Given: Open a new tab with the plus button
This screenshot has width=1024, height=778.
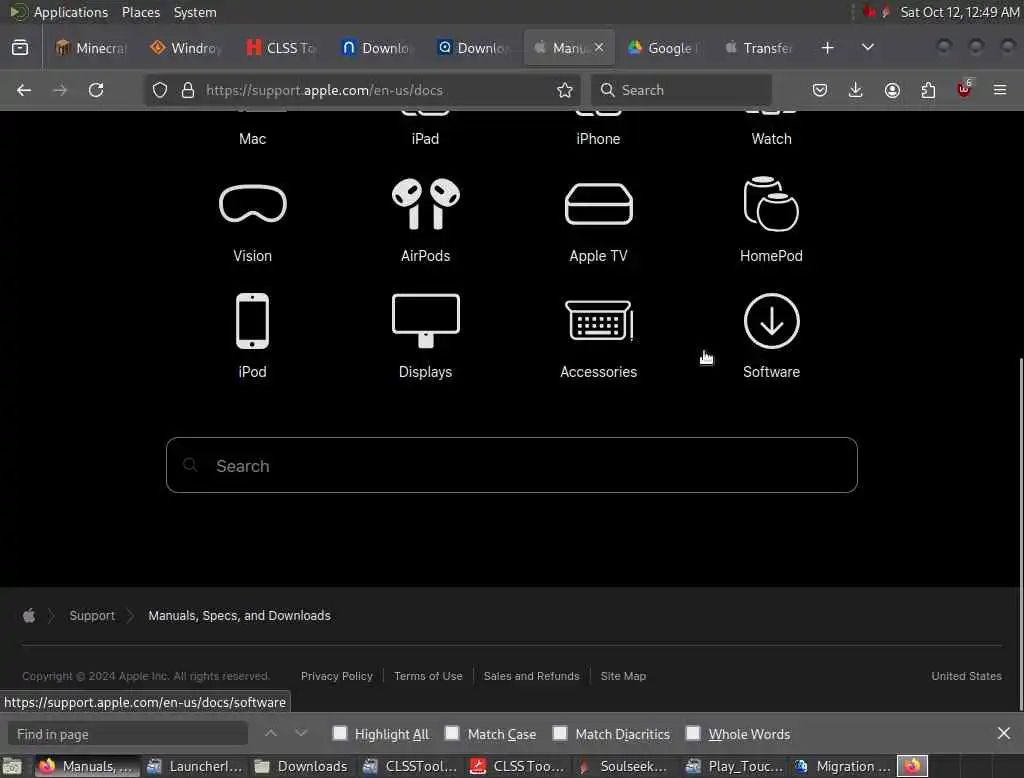Looking at the screenshot, I should [827, 48].
